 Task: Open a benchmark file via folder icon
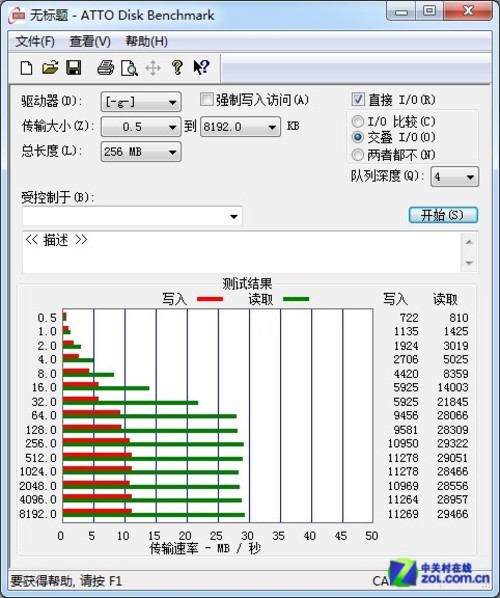tap(50, 68)
